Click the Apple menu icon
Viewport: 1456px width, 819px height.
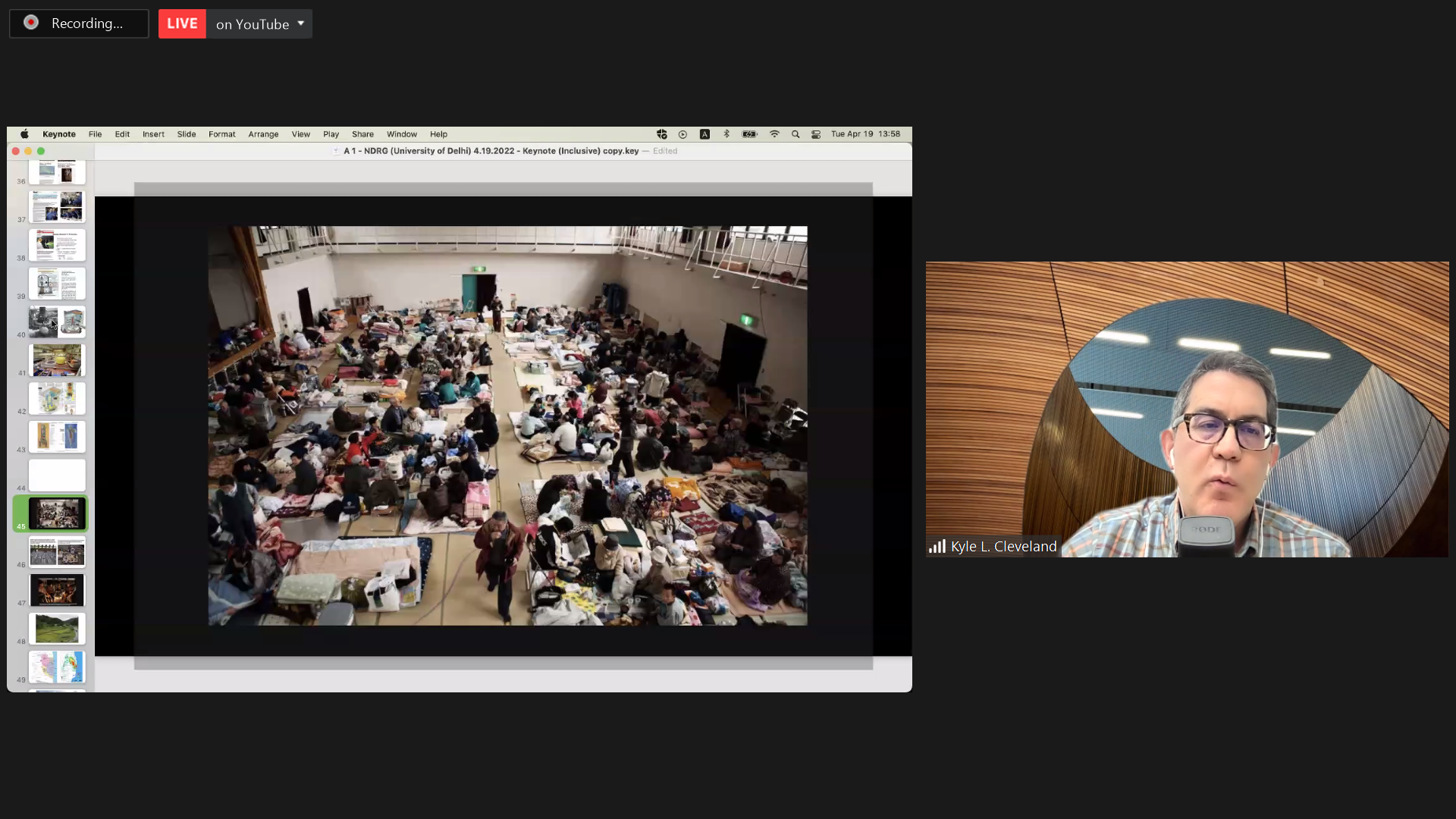pos(24,134)
